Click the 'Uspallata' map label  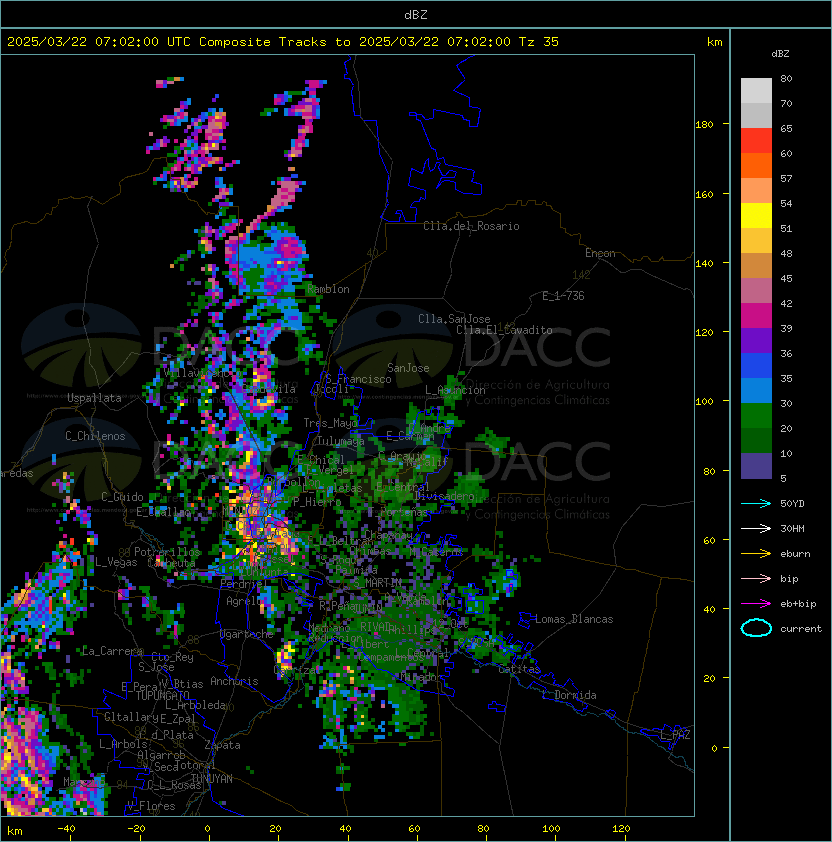(x=94, y=398)
